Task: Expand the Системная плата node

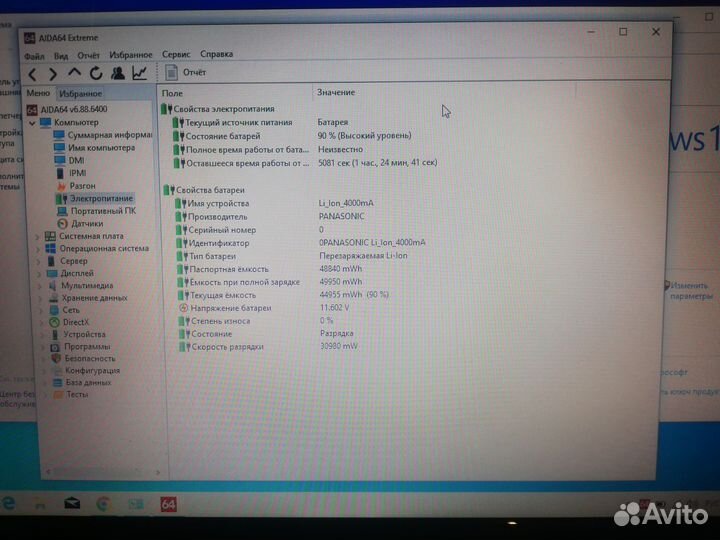Action: click(x=38, y=237)
